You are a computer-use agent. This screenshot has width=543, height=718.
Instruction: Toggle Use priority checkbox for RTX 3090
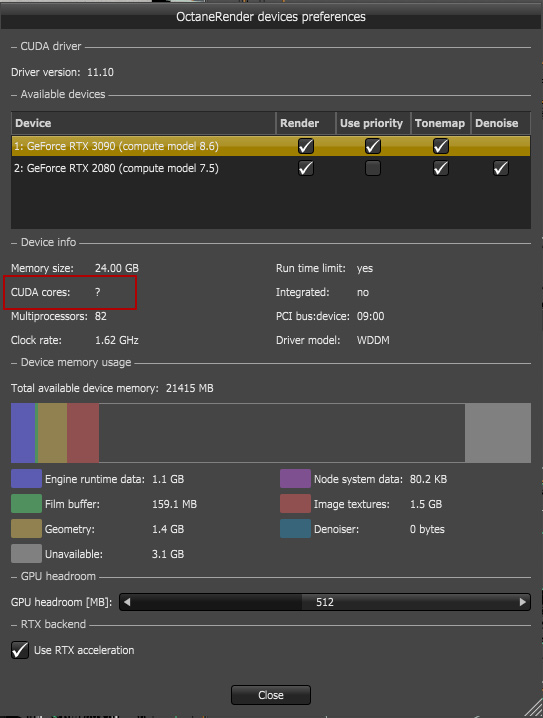pos(373,146)
